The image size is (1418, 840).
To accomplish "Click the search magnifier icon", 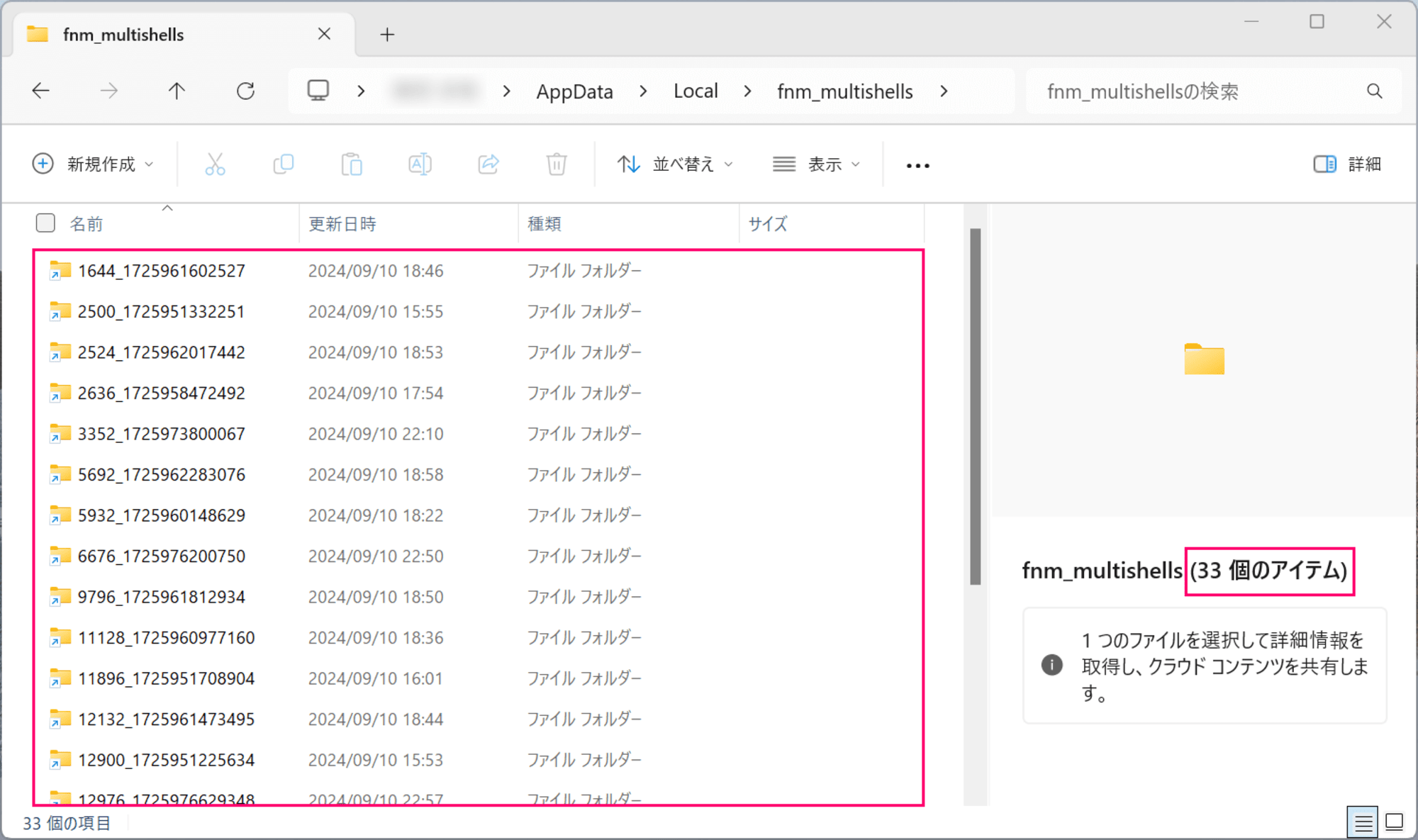I will tap(1374, 91).
